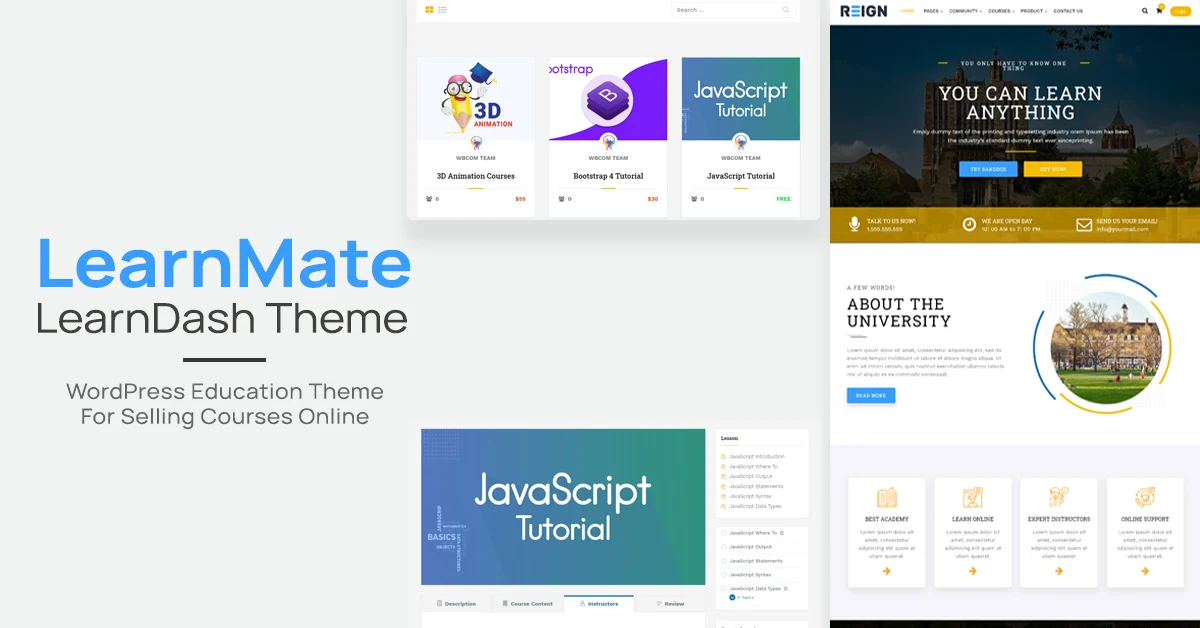The height and width of the screenshot is (628, 1200).
Task: Expand the 5 Topics chevron under Data Types
Action: coord(732,597)
